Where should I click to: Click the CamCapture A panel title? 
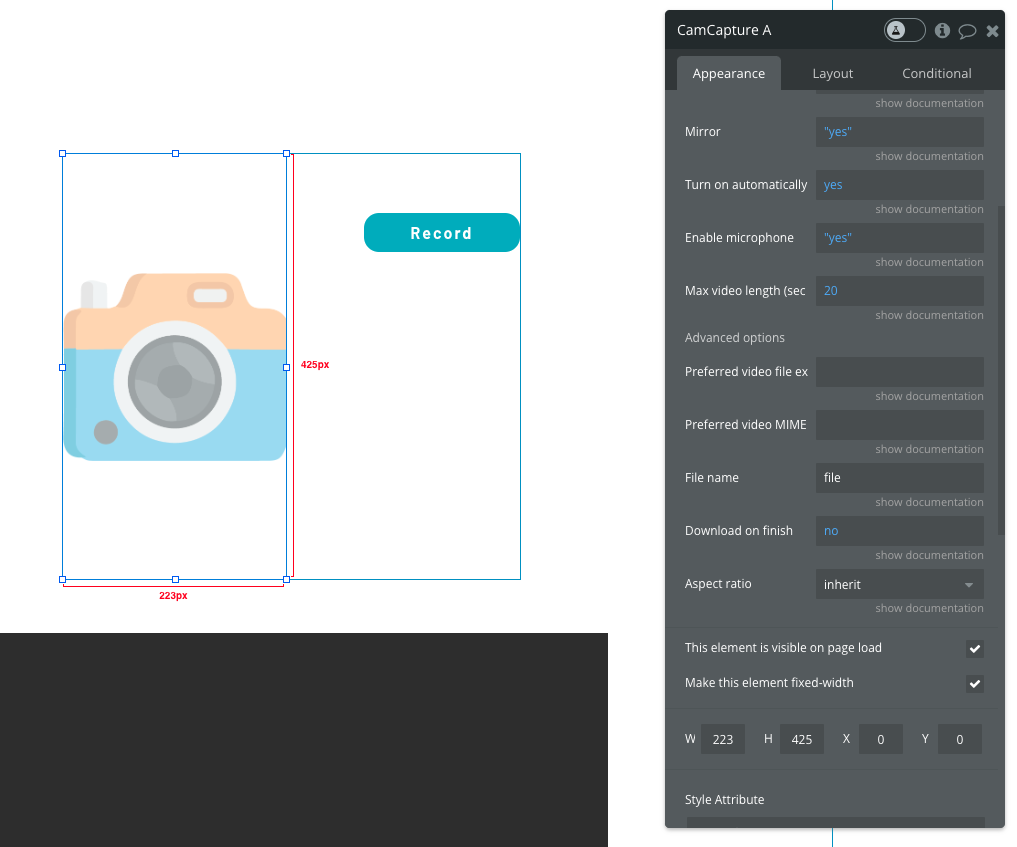[x=724, y=30]
